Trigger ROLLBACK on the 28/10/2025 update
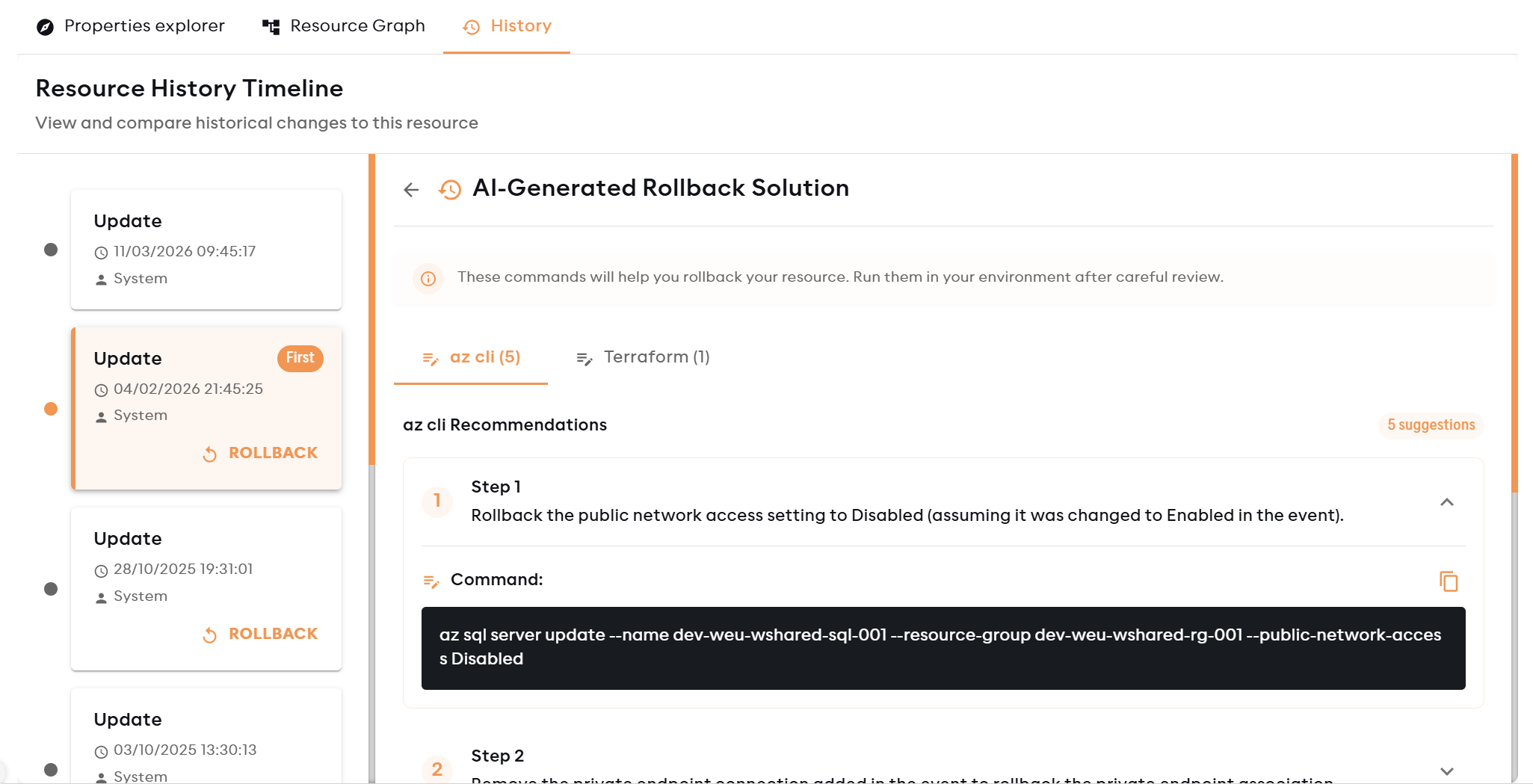This screenshot has height=784, width=1533. pos(259,634)
